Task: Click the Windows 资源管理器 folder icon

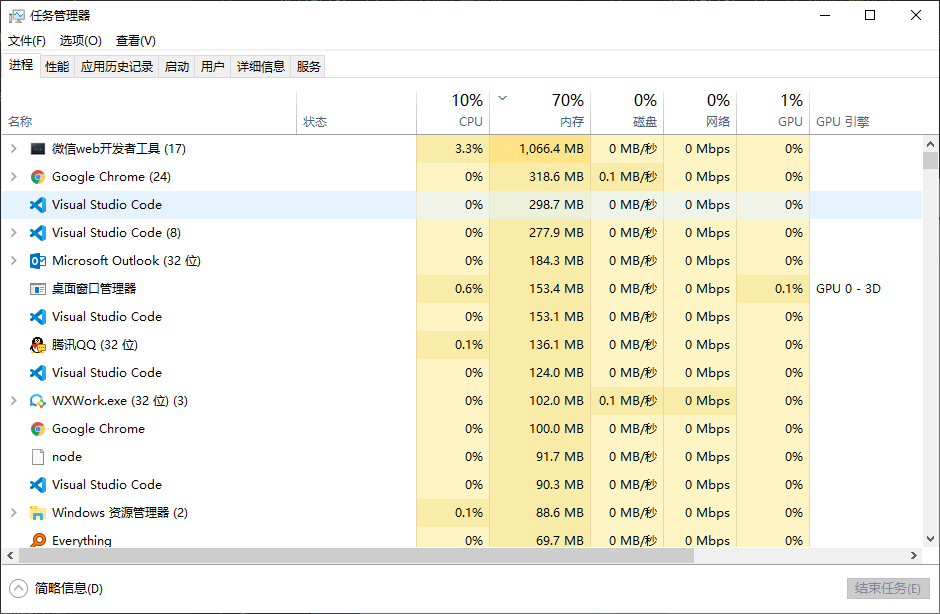Action: point(38,513)
